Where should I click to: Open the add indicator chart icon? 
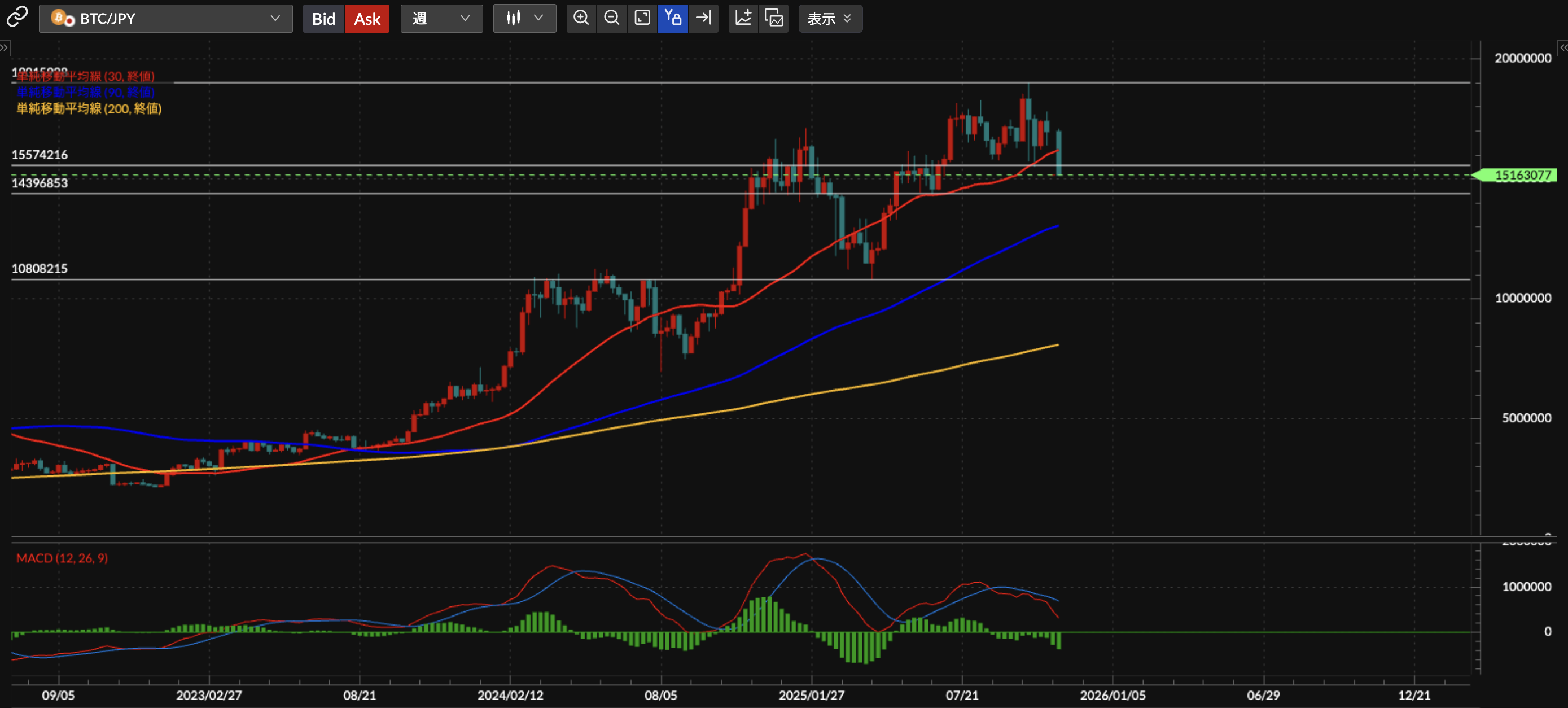pyautogui.click(x=743, y=18)
